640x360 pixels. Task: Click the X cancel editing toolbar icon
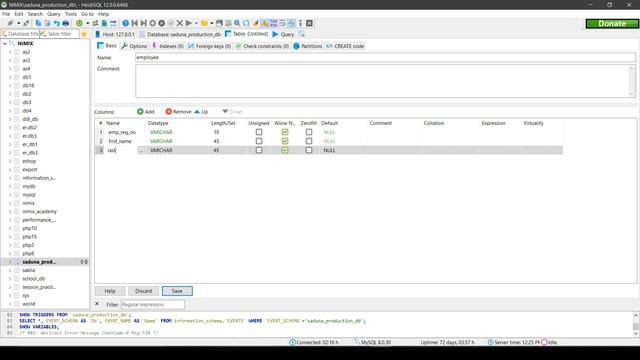tap(180, 23)
